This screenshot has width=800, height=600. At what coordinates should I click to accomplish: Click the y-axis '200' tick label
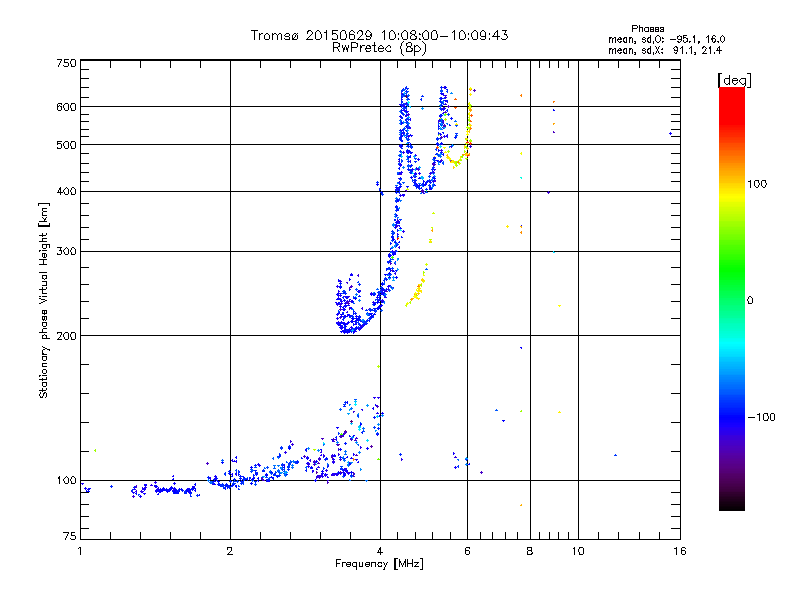[66, 336]
